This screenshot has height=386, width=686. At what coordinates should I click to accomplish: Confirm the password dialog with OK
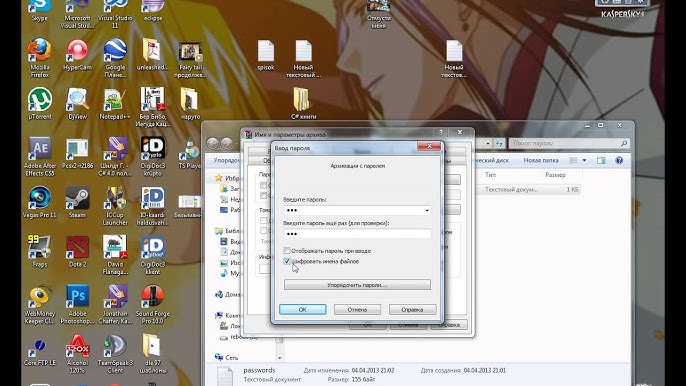click(x=302, y=309)
